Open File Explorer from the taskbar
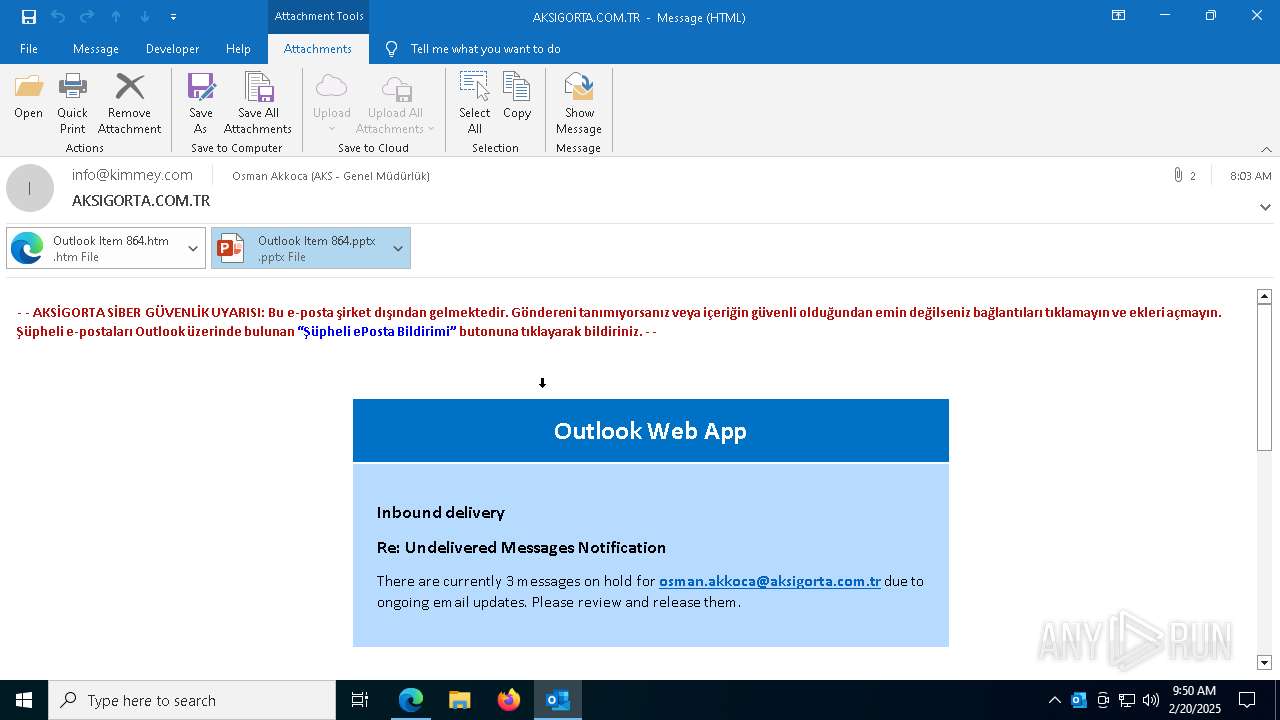This screenshot has width=1280, height=720. tap(460, 700)
